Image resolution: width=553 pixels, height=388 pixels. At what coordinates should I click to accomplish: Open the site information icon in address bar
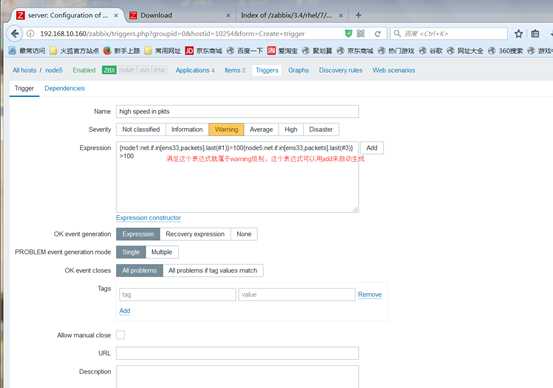[x=31, y=34]
